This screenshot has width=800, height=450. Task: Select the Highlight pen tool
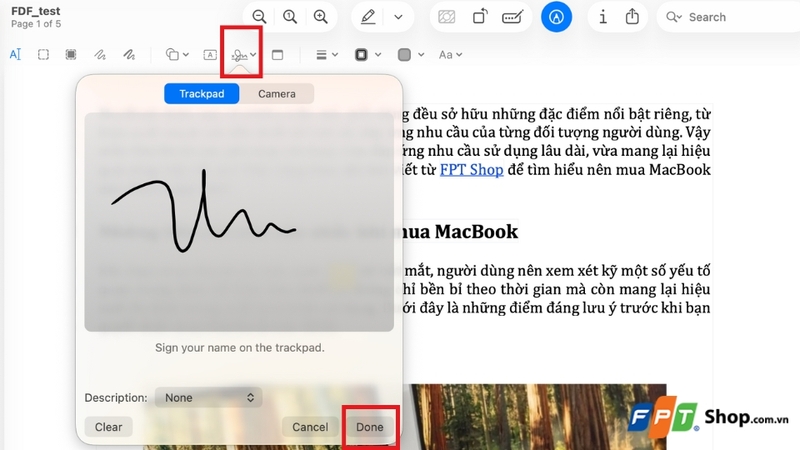click(x=368, y=17)
